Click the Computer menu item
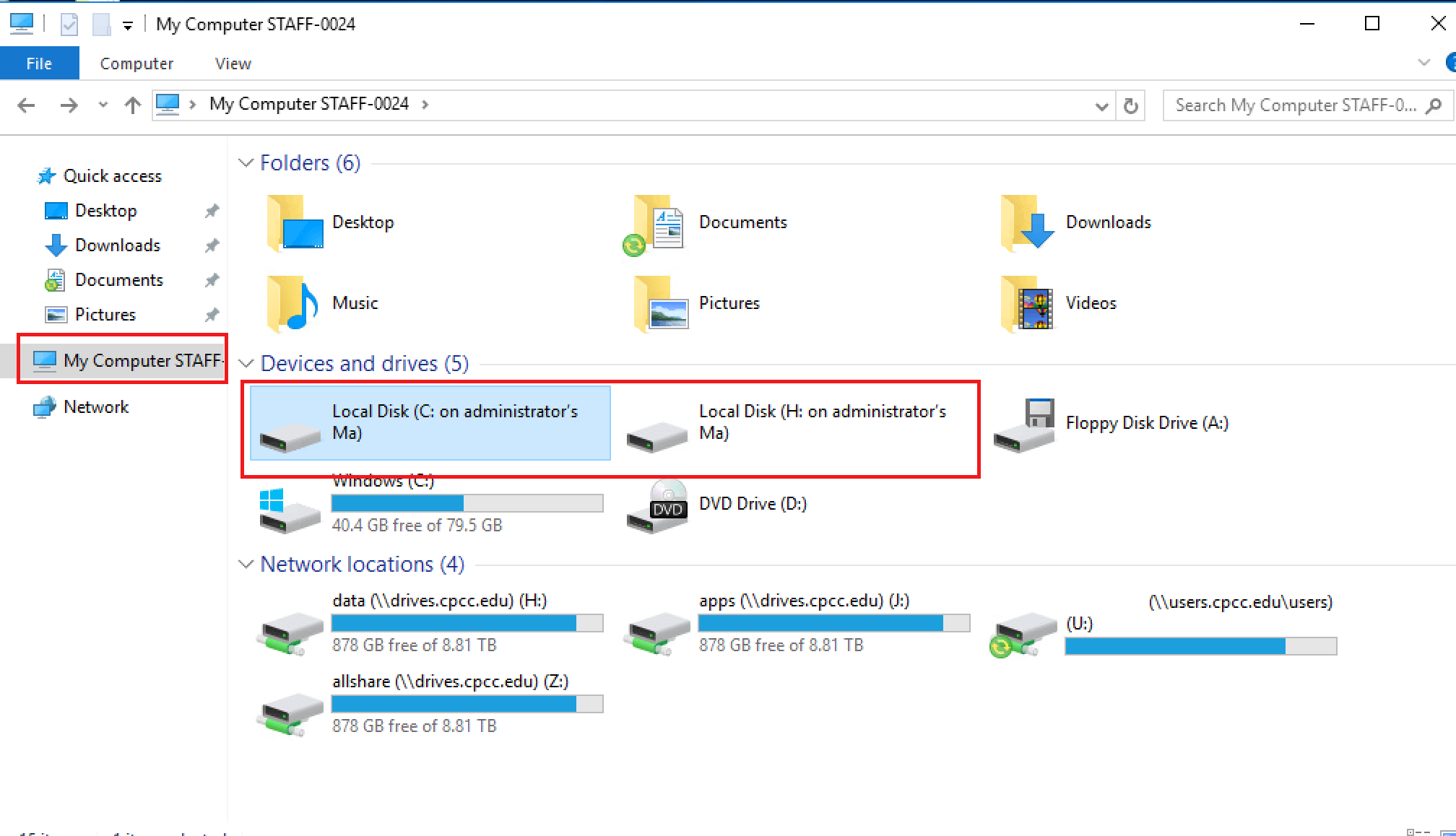 click(136, 63)
